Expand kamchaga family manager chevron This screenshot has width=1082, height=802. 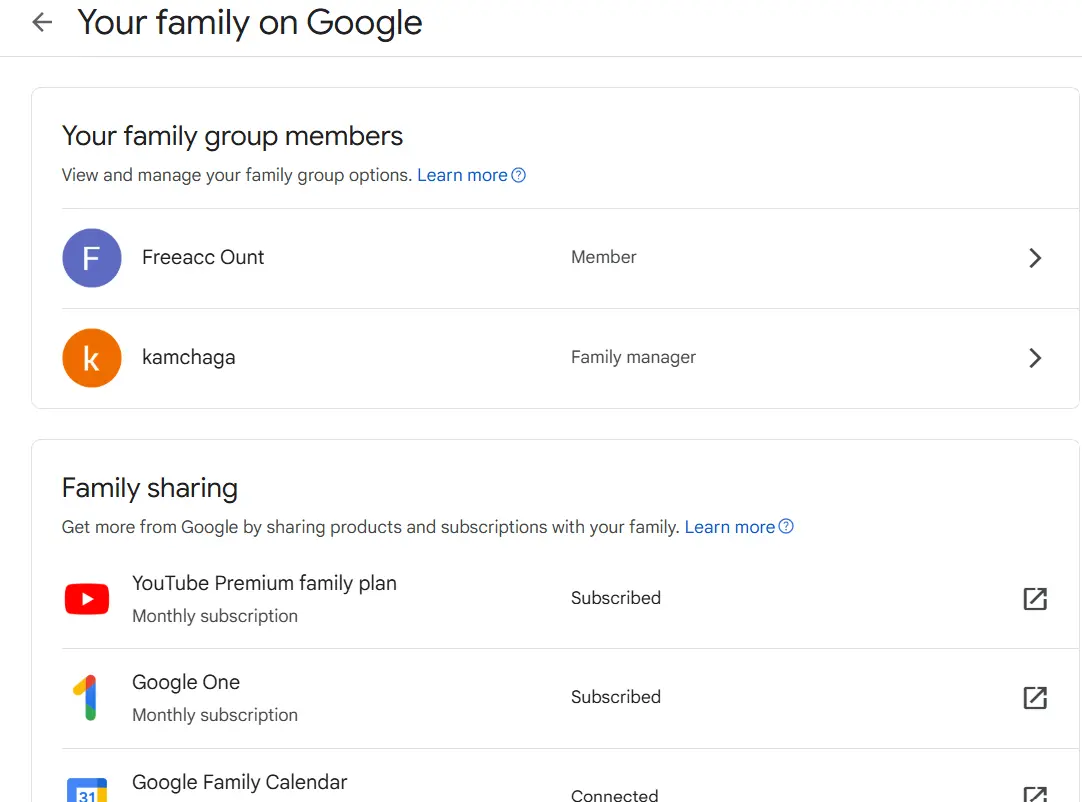coord(1035,358)
